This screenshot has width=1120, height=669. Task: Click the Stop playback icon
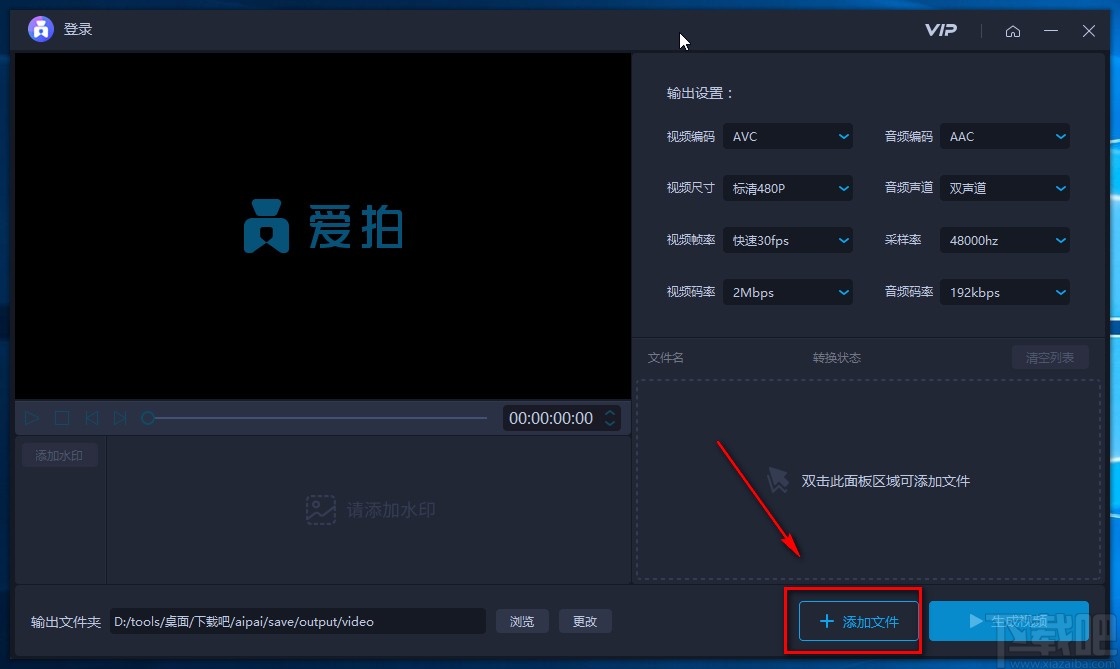61,418
